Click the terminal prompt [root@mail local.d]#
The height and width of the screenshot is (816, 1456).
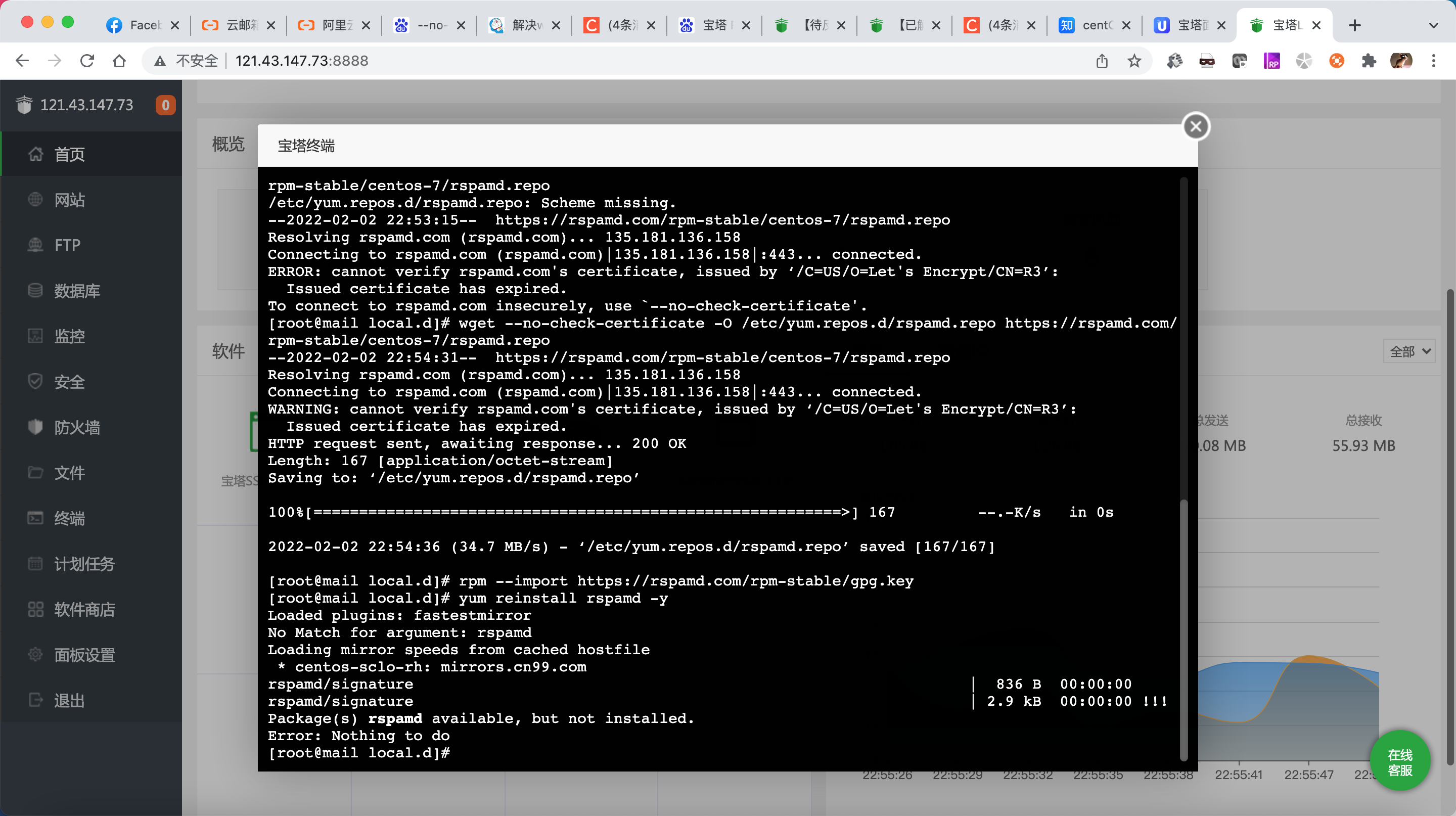click(359, 753)
